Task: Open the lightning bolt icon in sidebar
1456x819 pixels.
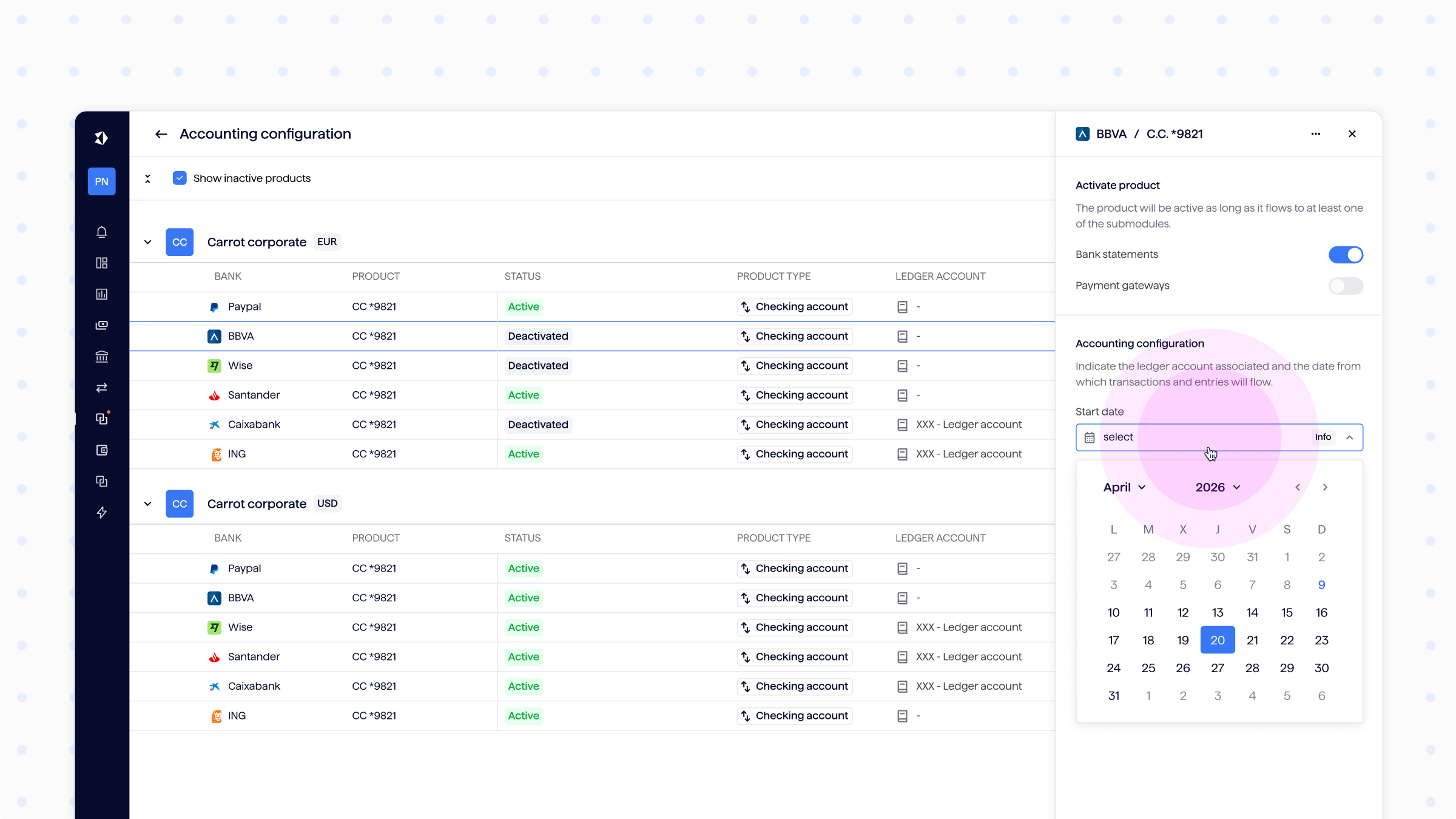Action: [x=101, y=513]
